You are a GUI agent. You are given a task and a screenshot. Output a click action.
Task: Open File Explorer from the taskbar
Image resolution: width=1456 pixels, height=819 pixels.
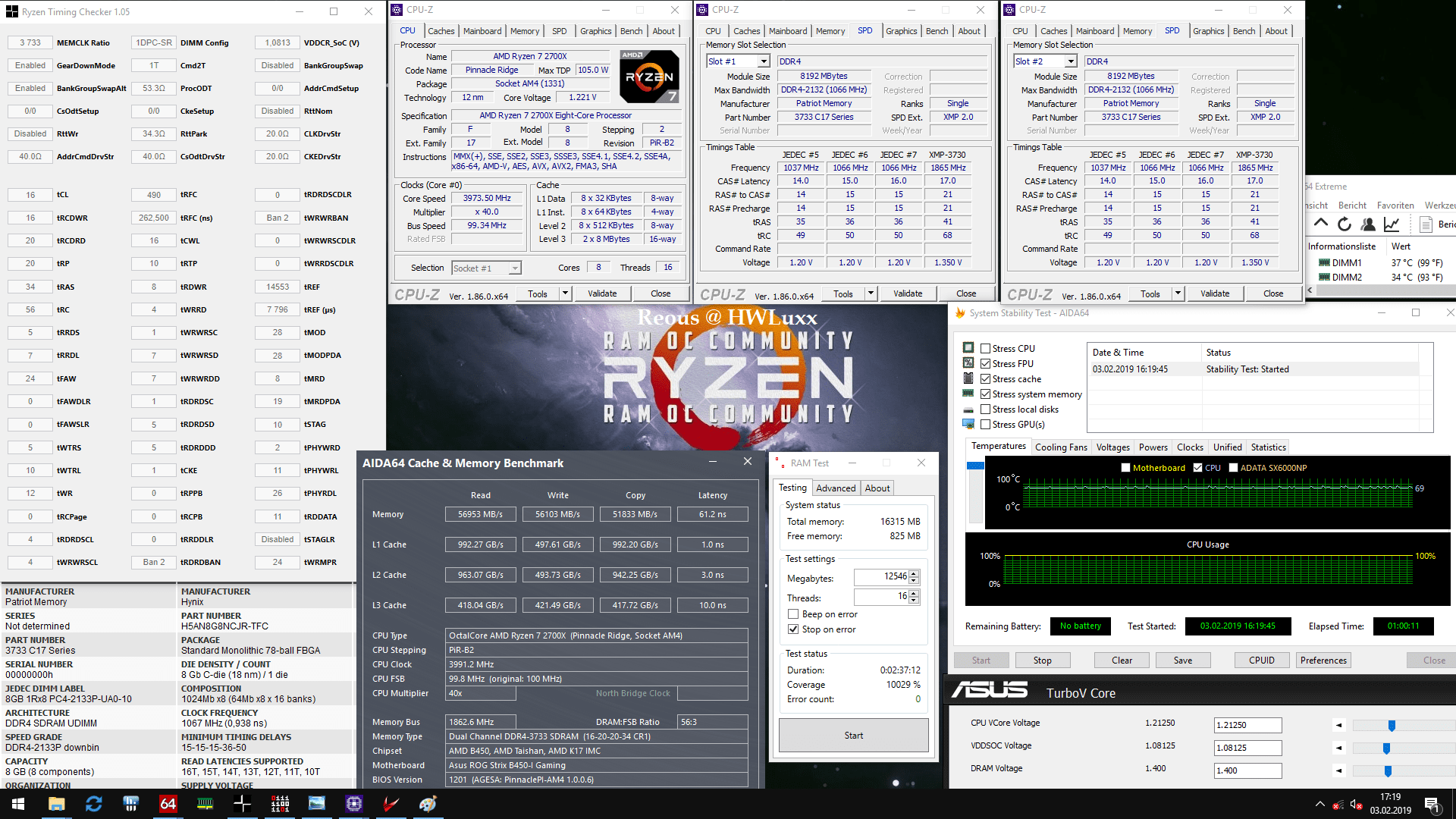coord(57,804)
